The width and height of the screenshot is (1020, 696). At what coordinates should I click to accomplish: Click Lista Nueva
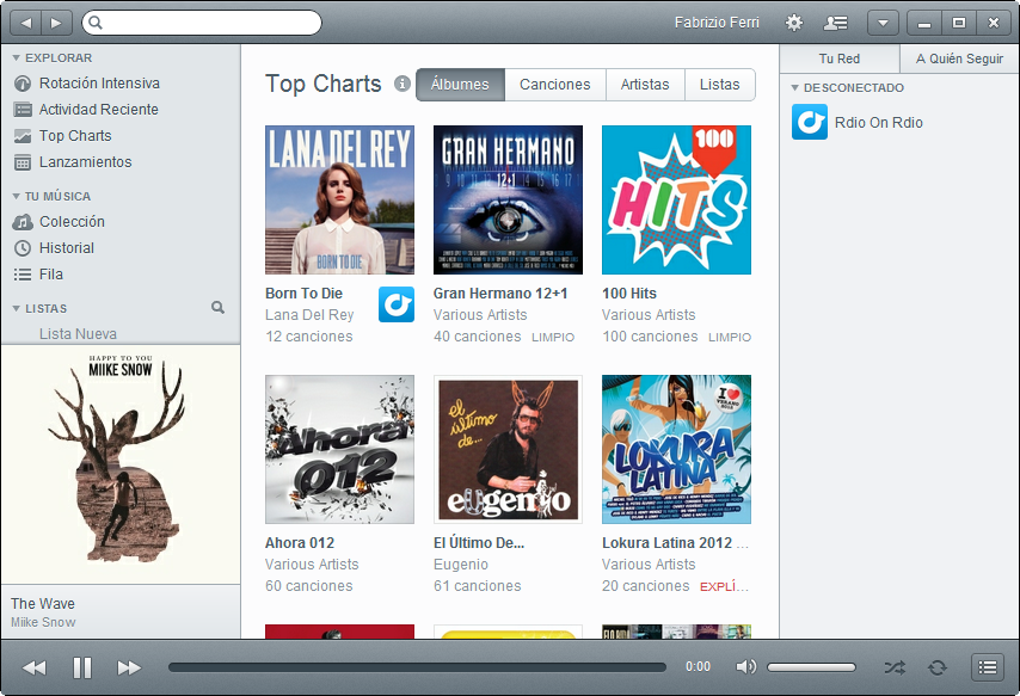click(x=78, y=334)
